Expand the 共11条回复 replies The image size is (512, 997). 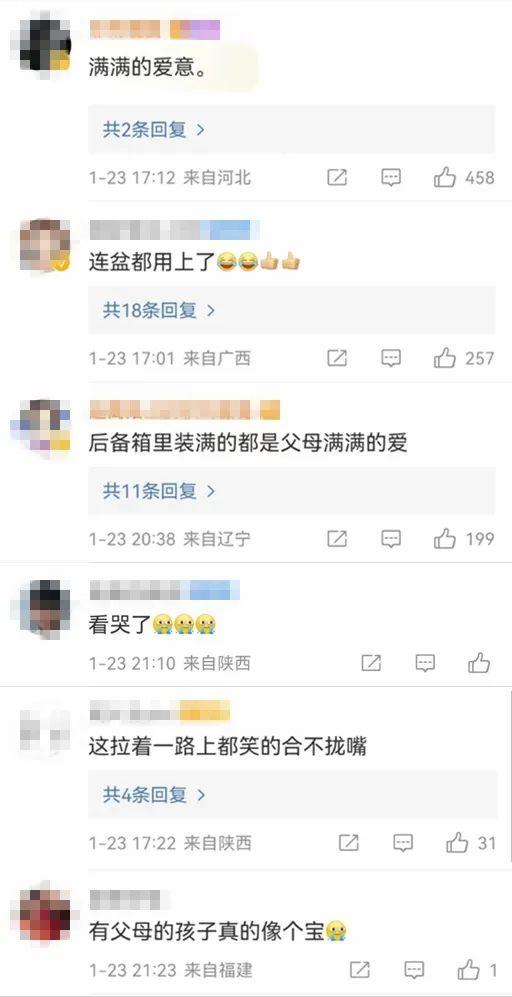(x=159, y=491)
